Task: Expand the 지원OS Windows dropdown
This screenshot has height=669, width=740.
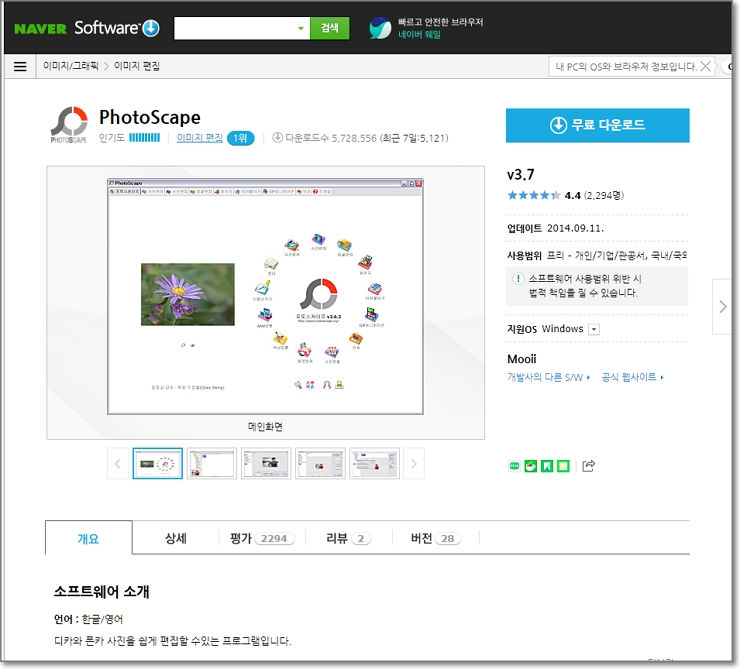Action: point(594,329)
